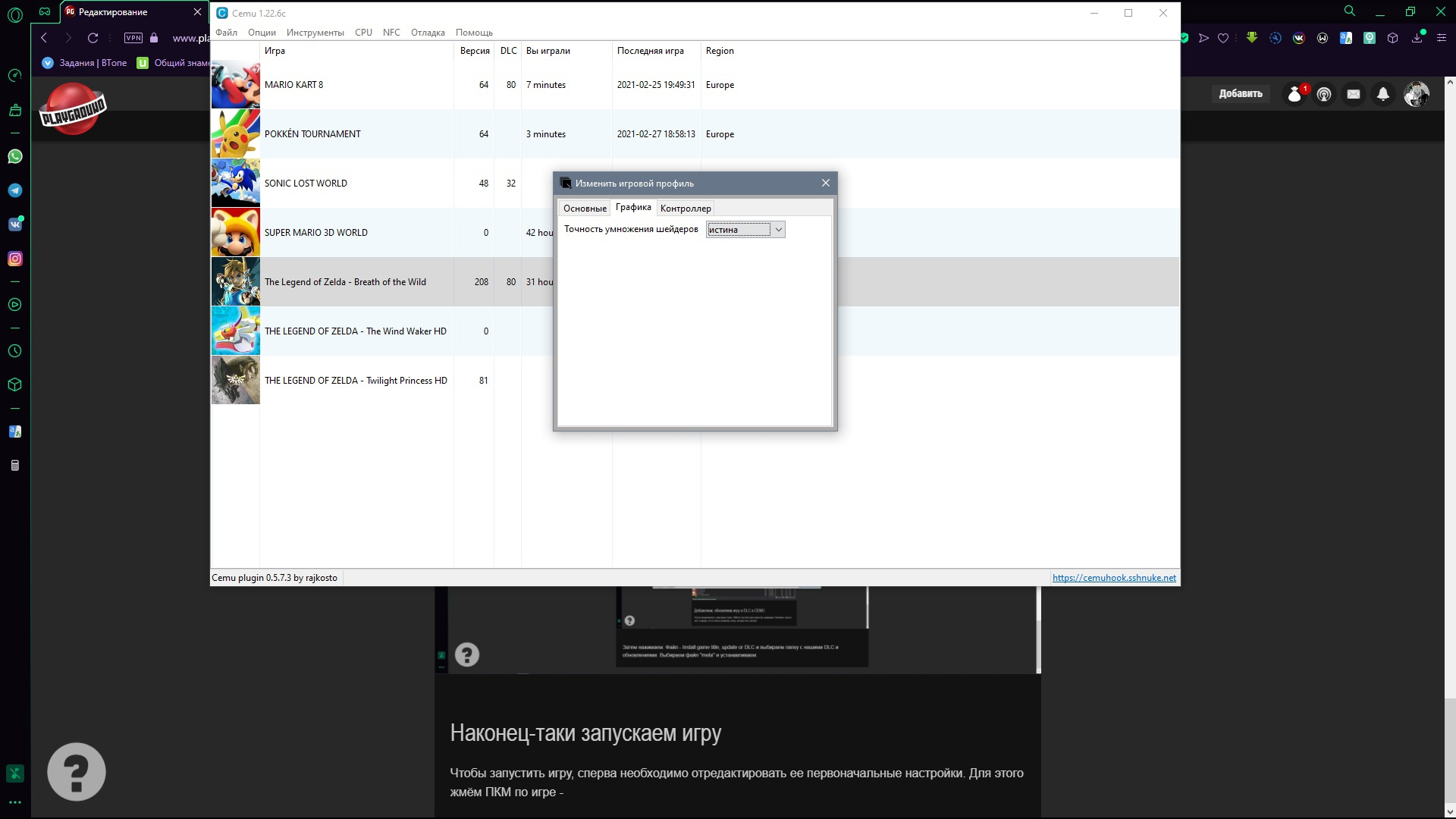Open the Opera GX menu logo

(15, 14)
